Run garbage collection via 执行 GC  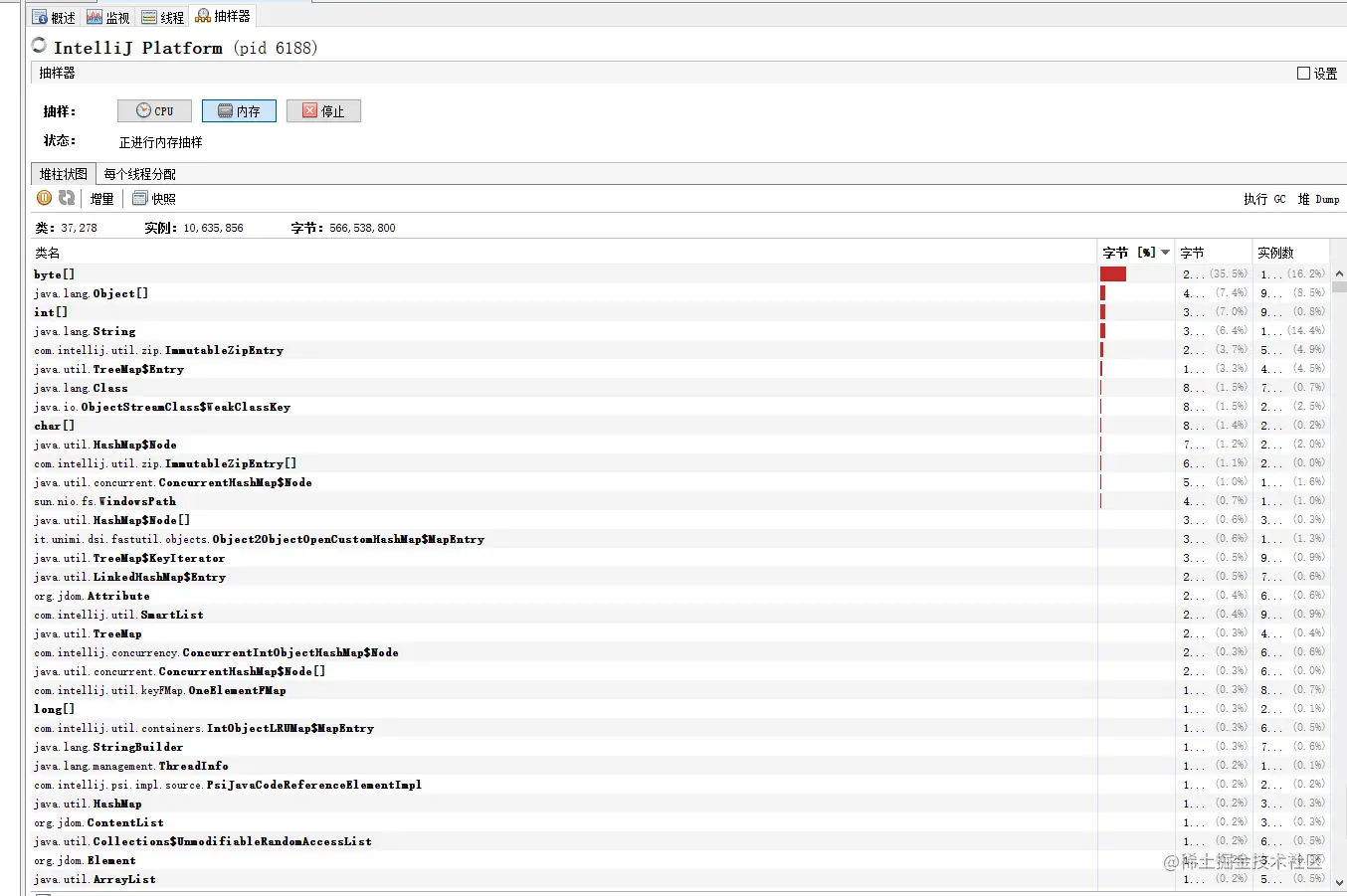tap(1264, 199)
